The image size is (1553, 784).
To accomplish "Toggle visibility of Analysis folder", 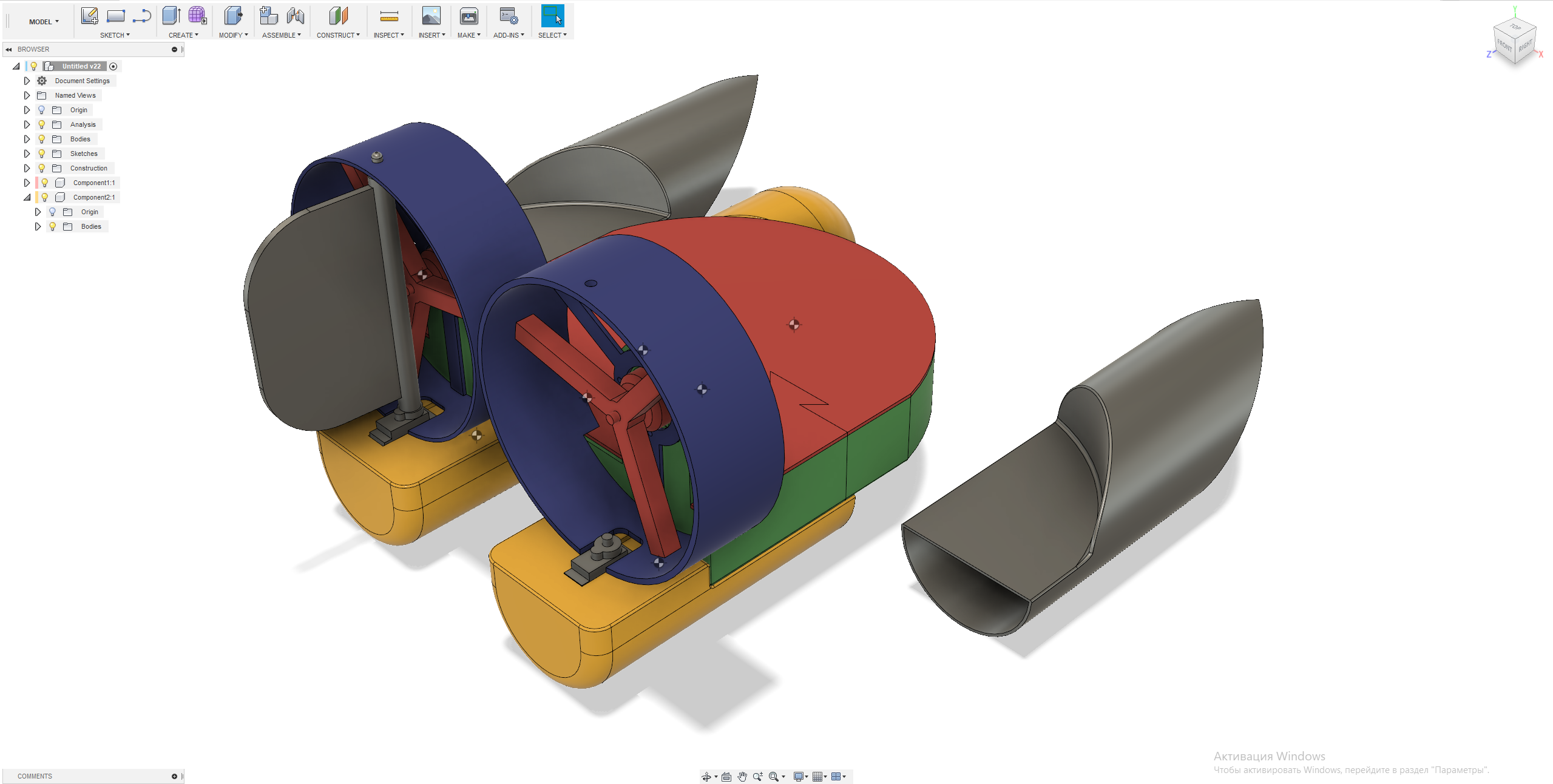I will (41, 124).
